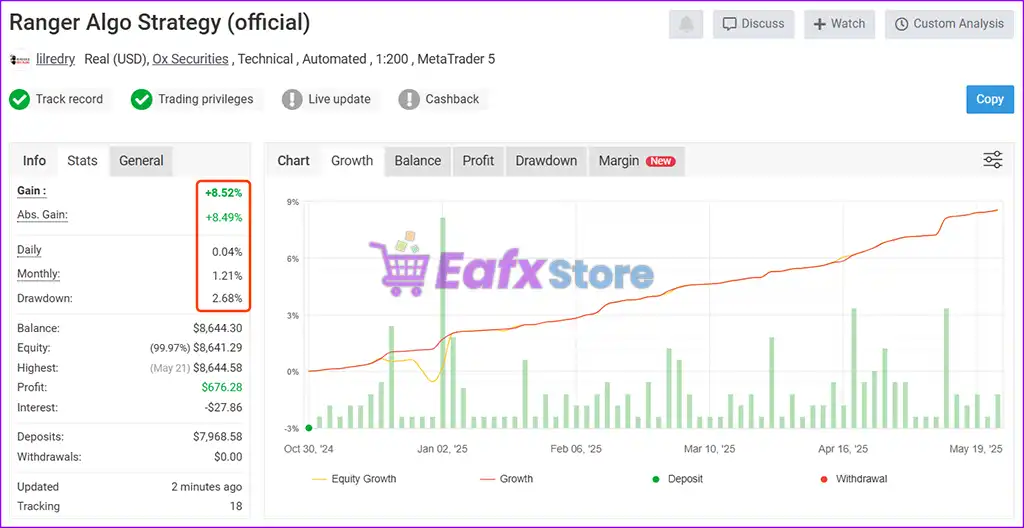The image size is (1024, 528).
Task: Open Custom Analysis
Action: (949, 24)
